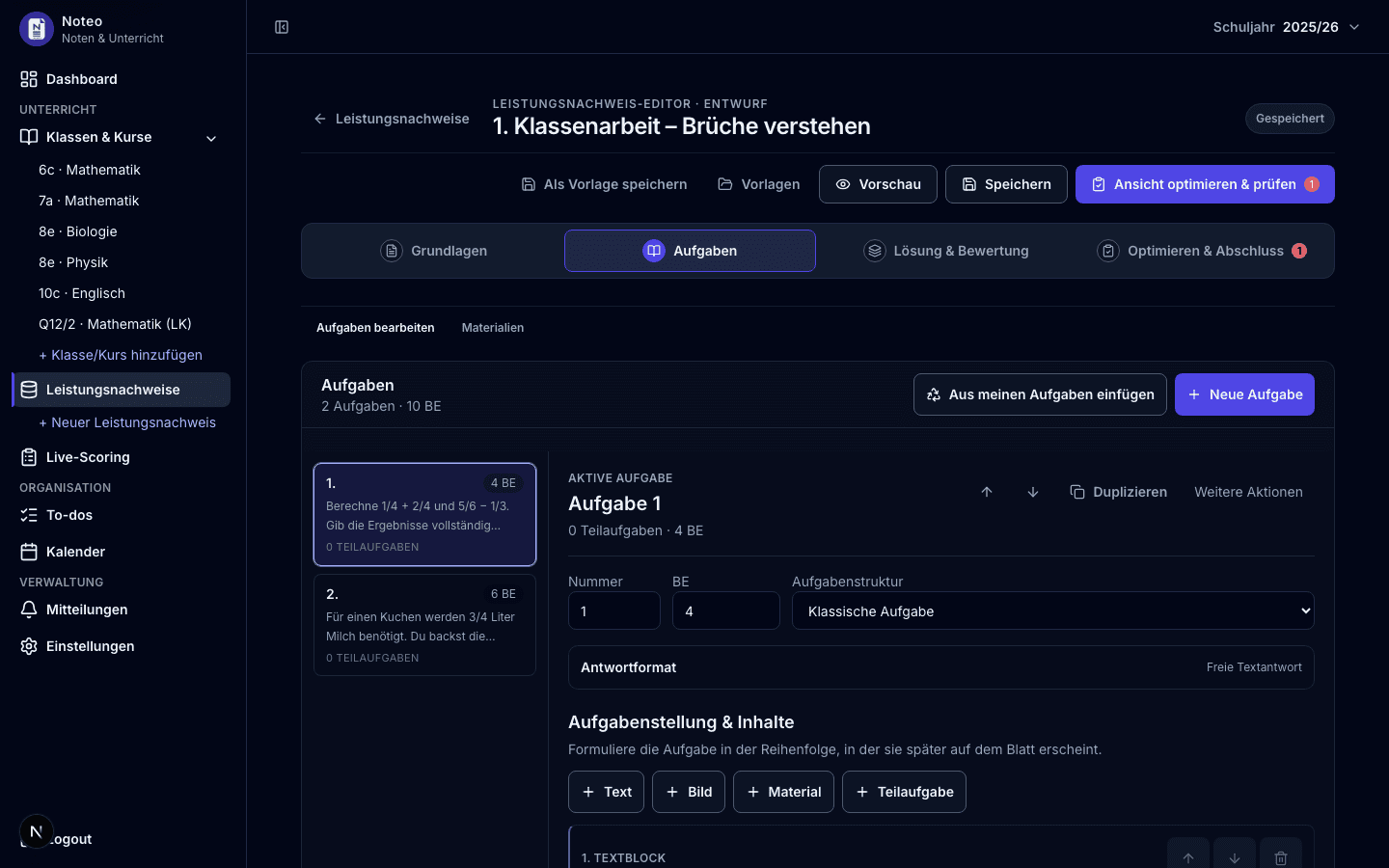
Task: Select the Aufgaben bearbeiten sub-tab
Action: [x=375, y=328]
